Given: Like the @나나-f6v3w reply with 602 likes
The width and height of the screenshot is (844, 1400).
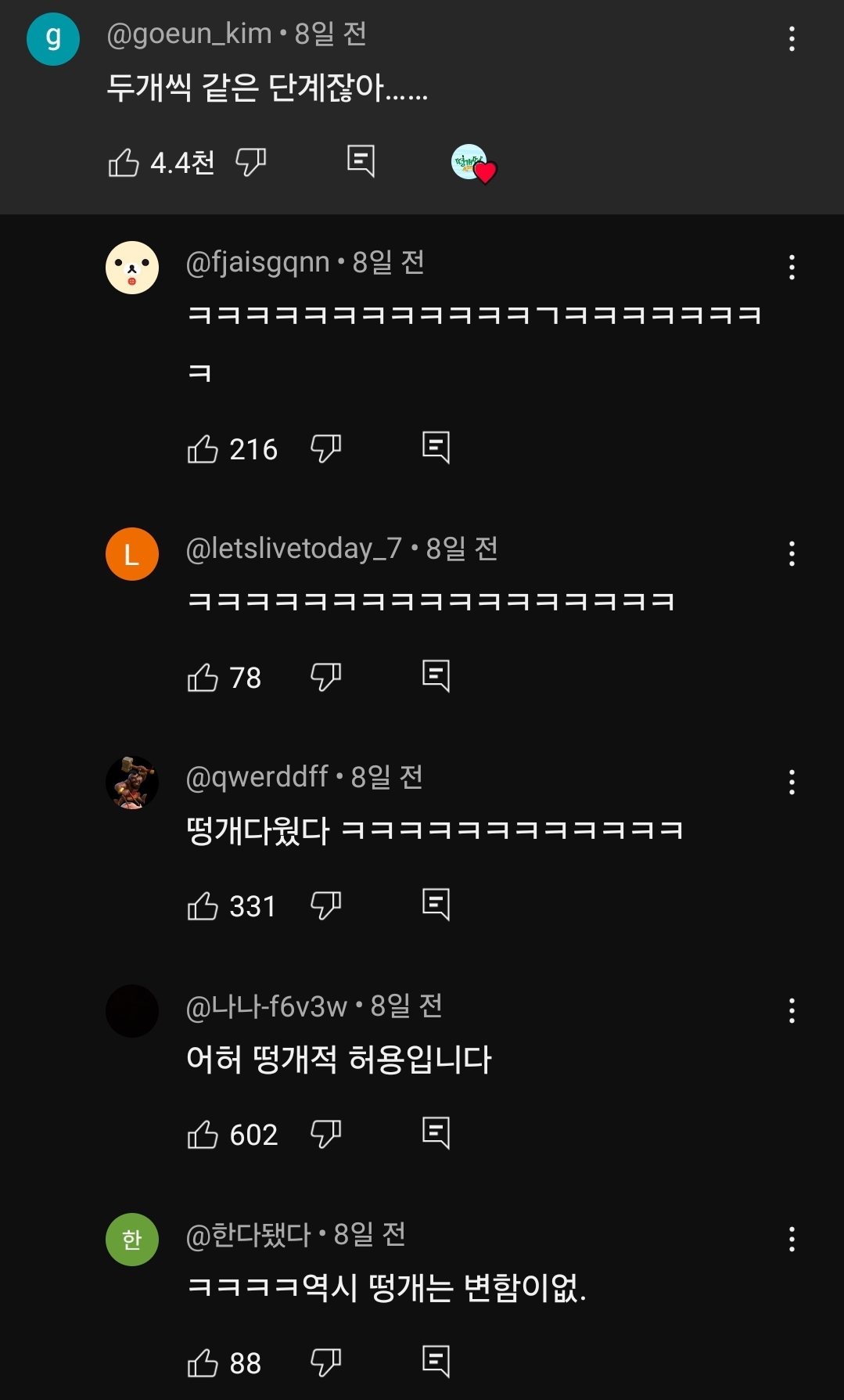Looking at the screenshot, I should tap(203, 1135).
